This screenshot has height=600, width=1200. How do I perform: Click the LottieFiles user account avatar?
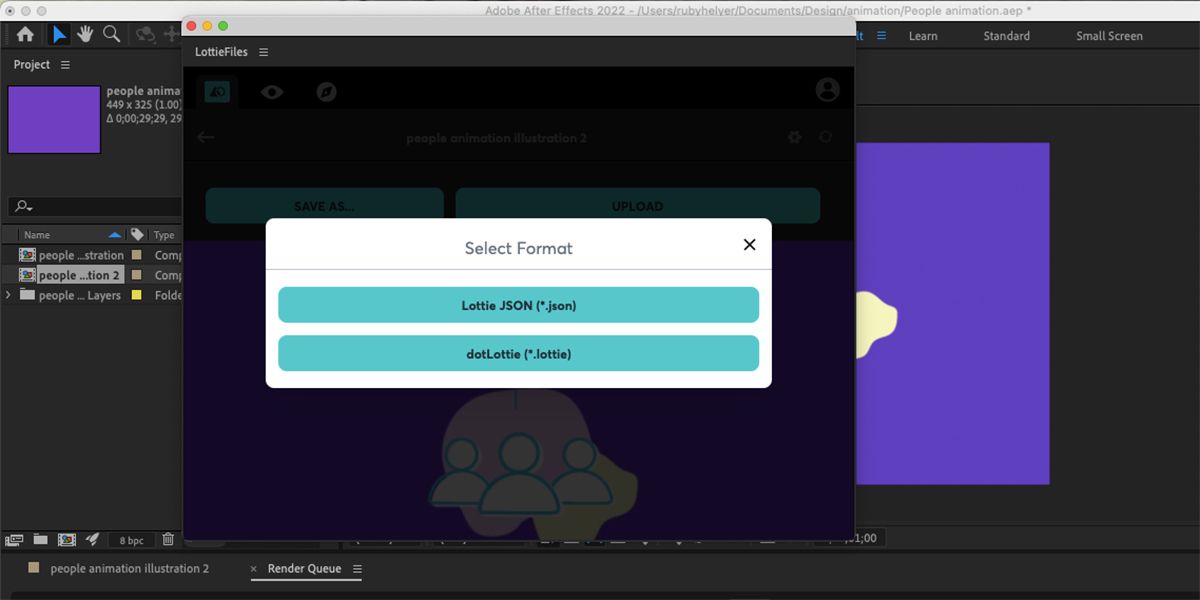pos(828,90)
